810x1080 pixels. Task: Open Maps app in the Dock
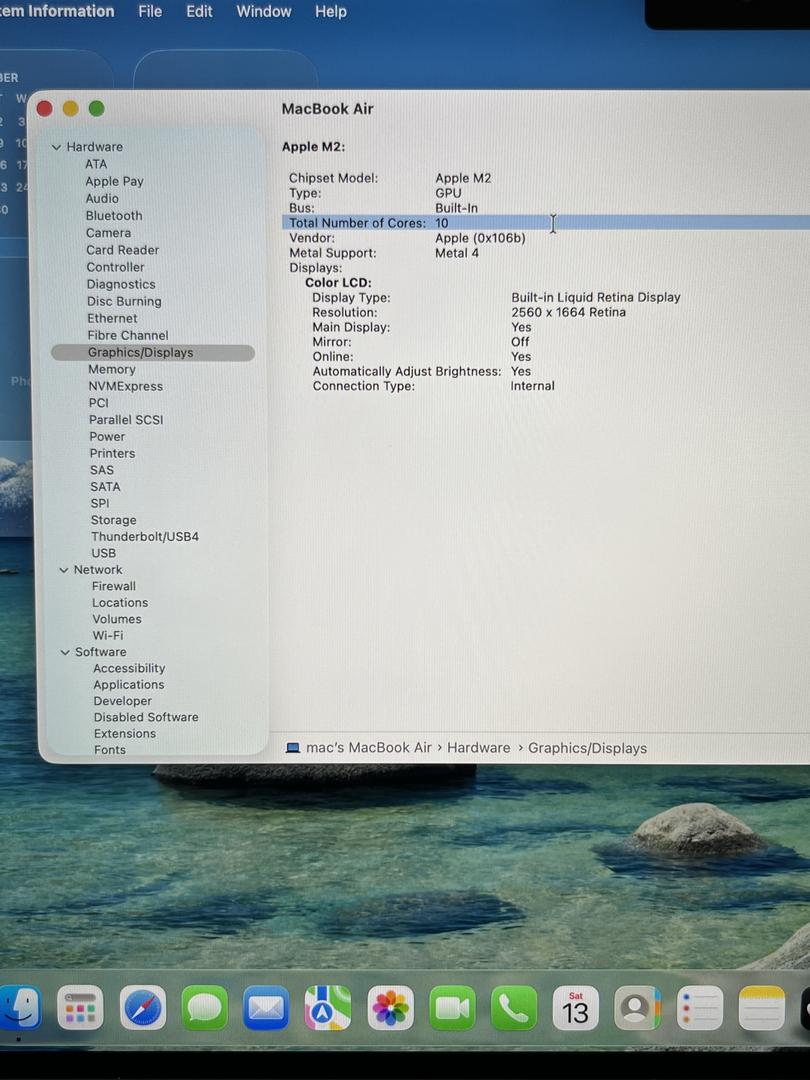pos(328,1008)
